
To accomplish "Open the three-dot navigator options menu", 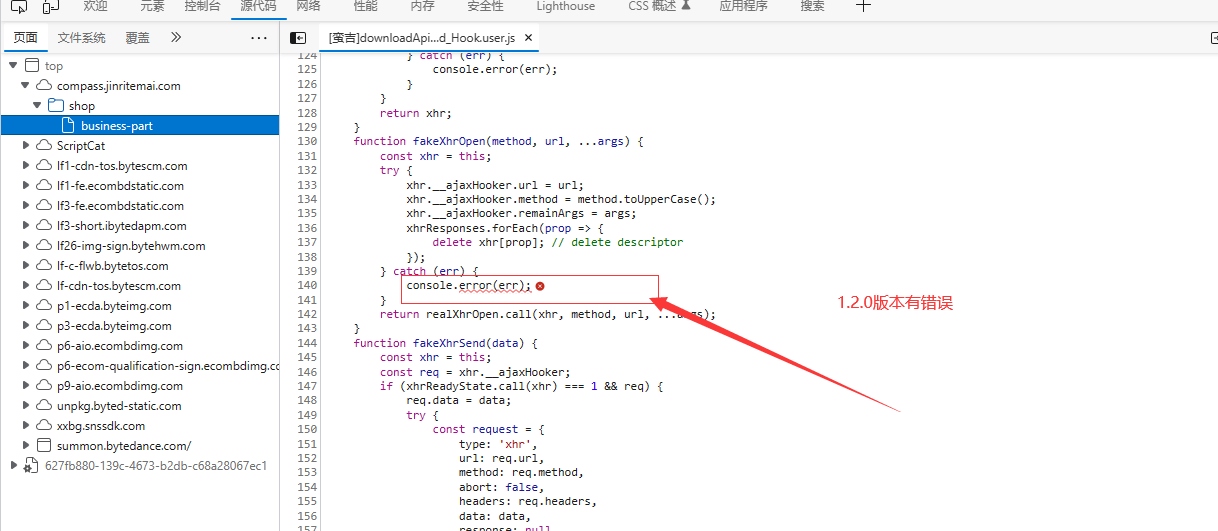I will [x=259, y=38].
